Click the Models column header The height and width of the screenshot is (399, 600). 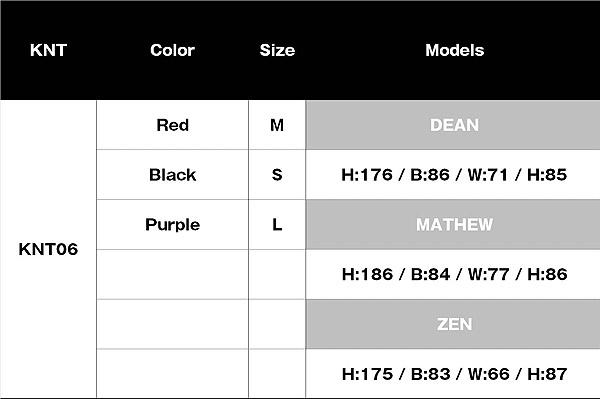click(455, 50)
